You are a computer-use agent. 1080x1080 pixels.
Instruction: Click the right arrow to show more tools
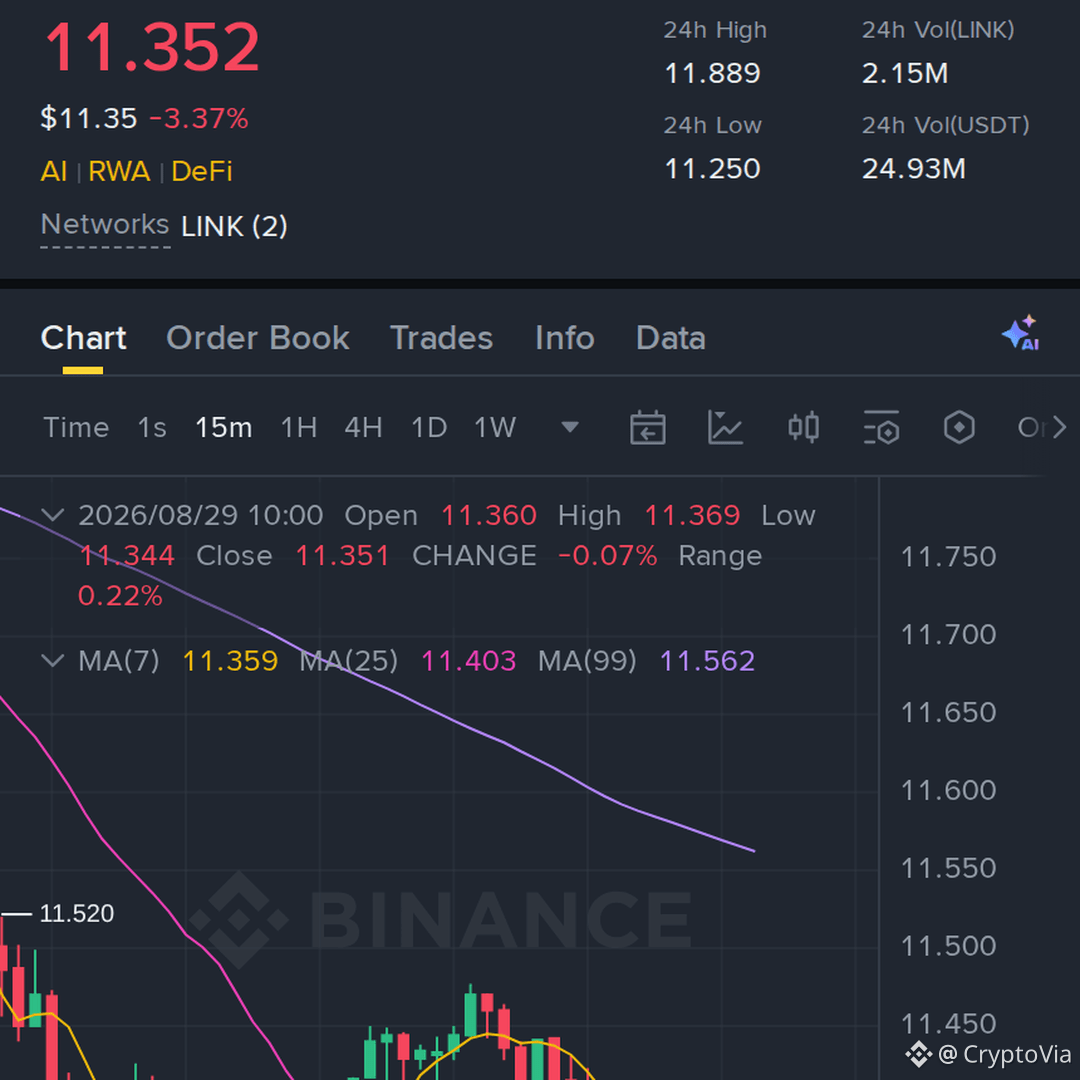pos(1059,428)
